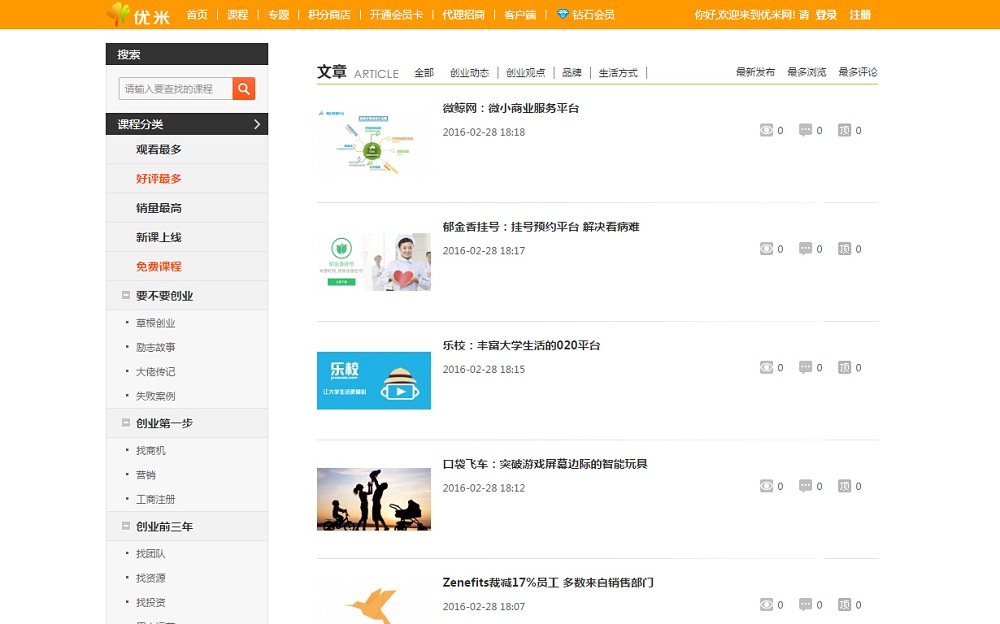Click 顶 upvote icon for 乐校 article

(x=844, y=368)
